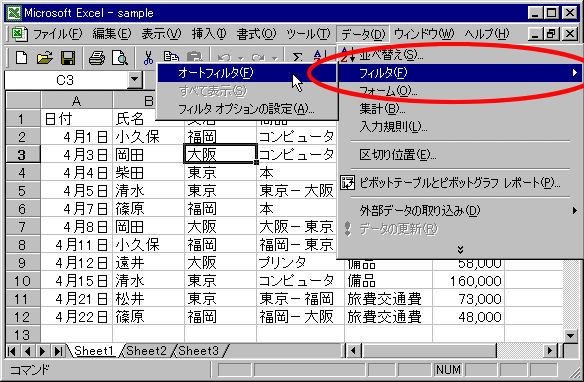Viewport: 584px width, 382px height.
Task: Open the Name Box dropdown arrow
Action: (134, 80)
